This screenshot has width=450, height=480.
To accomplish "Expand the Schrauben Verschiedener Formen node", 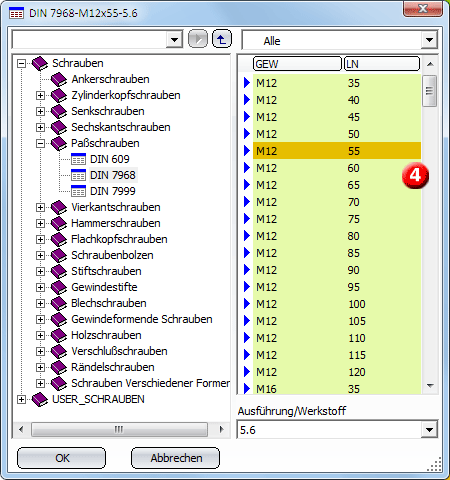I will click(40, 383).
